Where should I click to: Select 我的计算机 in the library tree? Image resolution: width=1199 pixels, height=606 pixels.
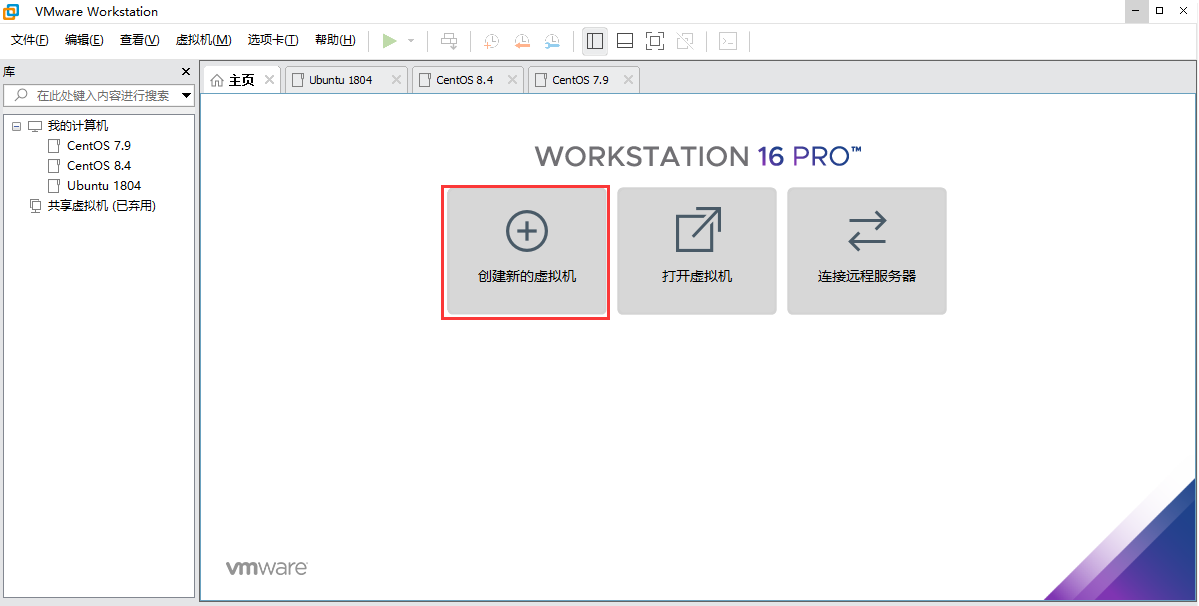point(78,126)
